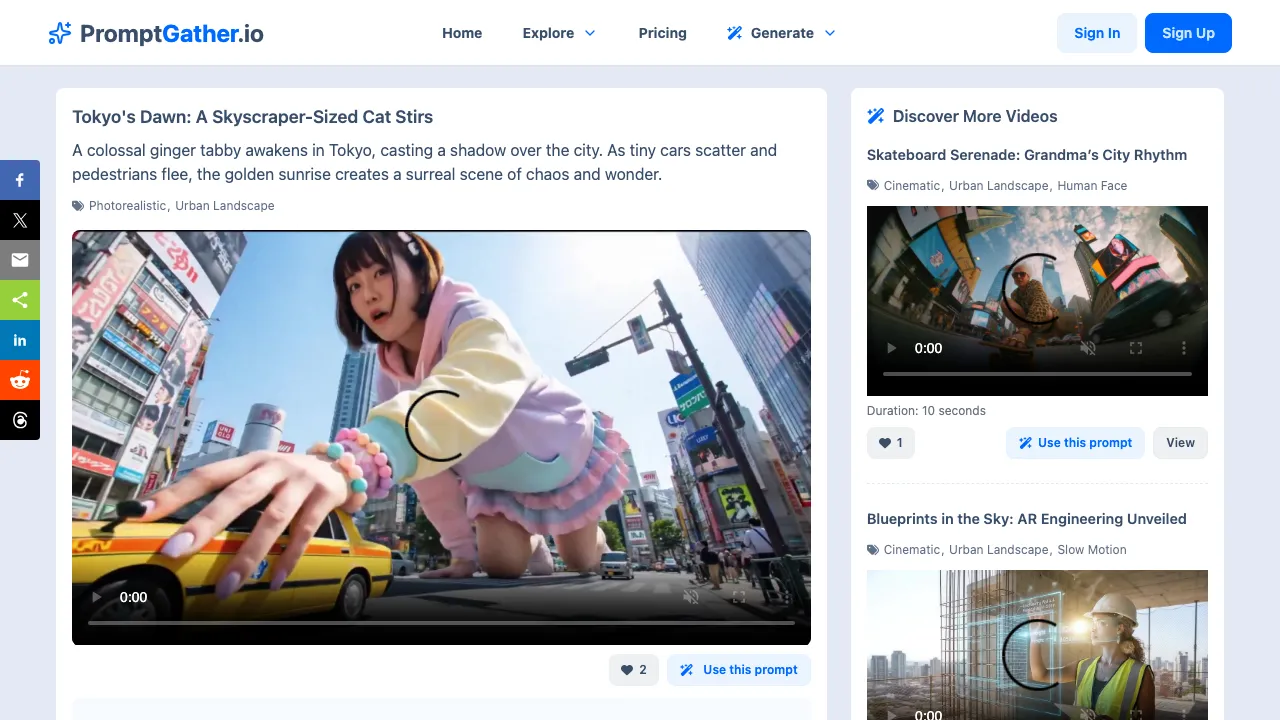This screenshot has width=1280, height=720.
Task: Like the Skateboard Serenade video
Action: point(890,443)
